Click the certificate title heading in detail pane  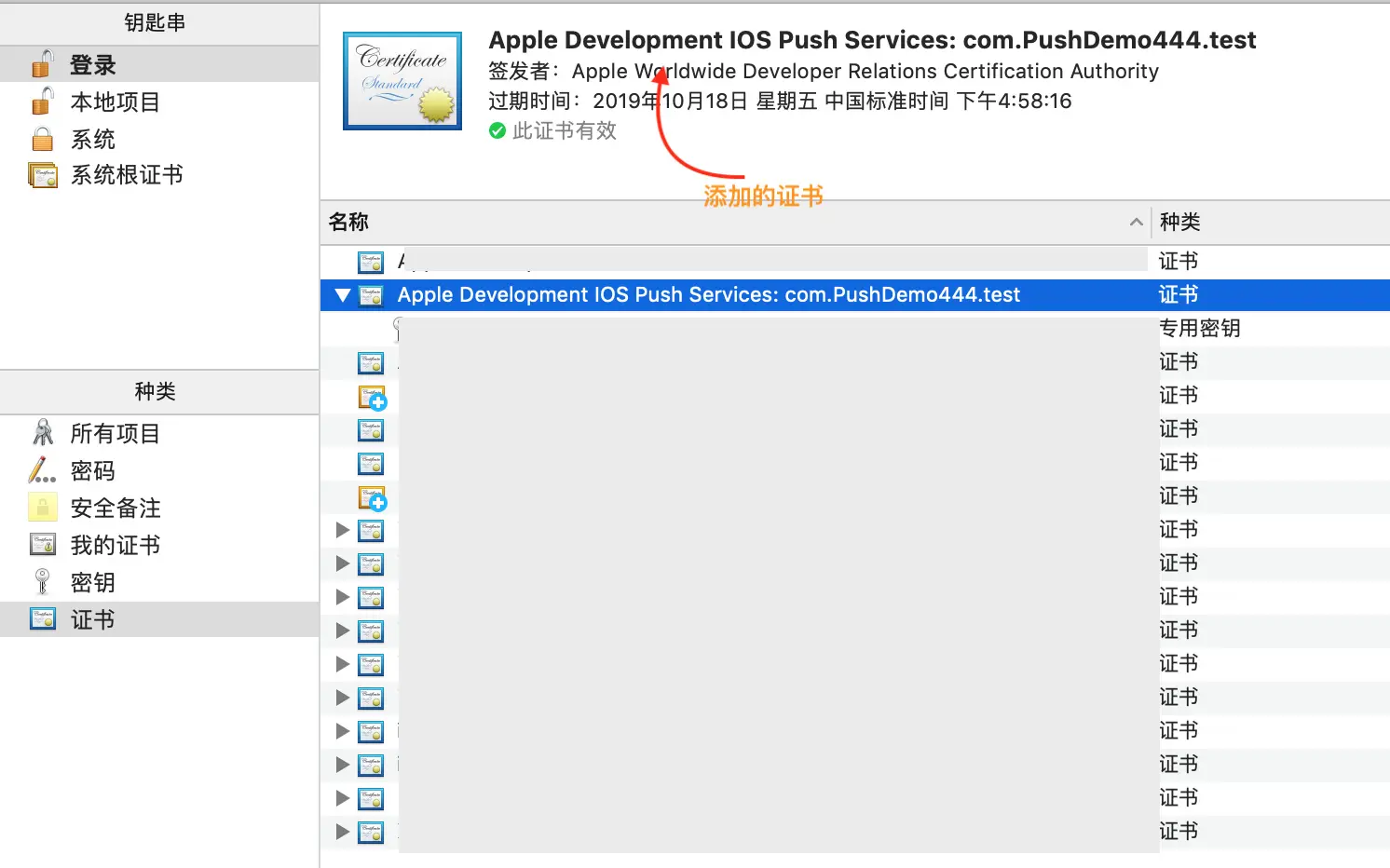[x=872, y=40]
